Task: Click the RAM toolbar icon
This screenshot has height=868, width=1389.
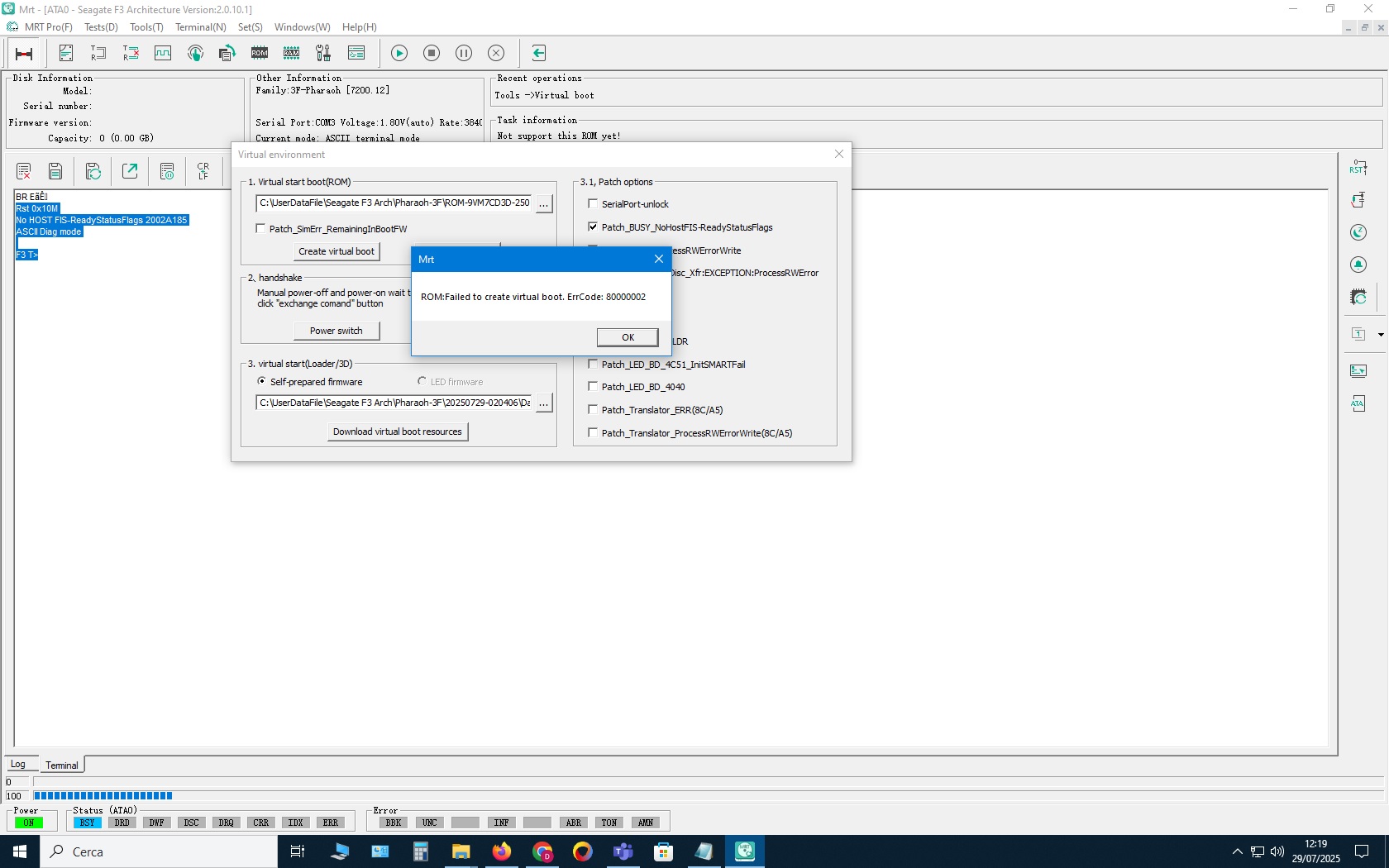Action: (x=292, y=53)
